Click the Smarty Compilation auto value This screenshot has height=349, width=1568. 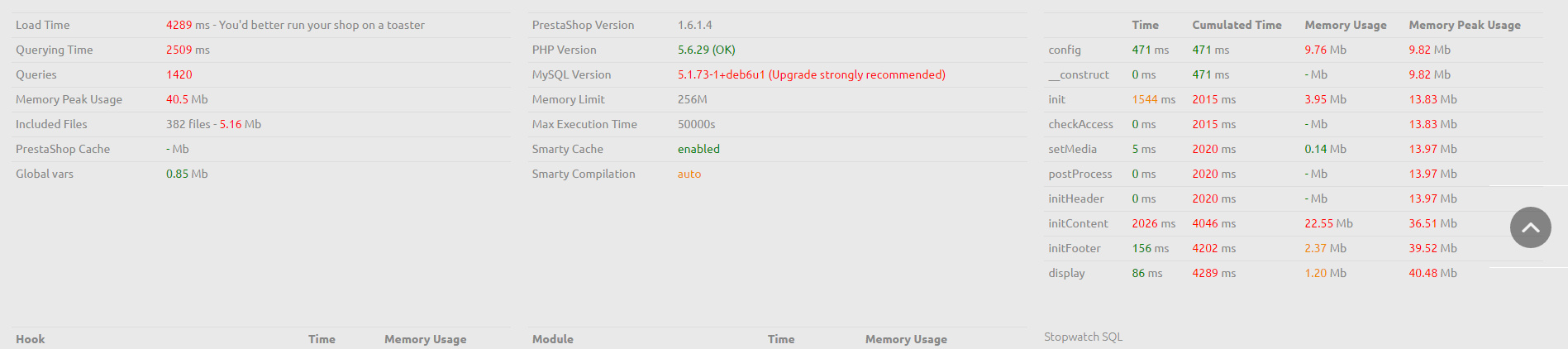click(x=689, y=174)
